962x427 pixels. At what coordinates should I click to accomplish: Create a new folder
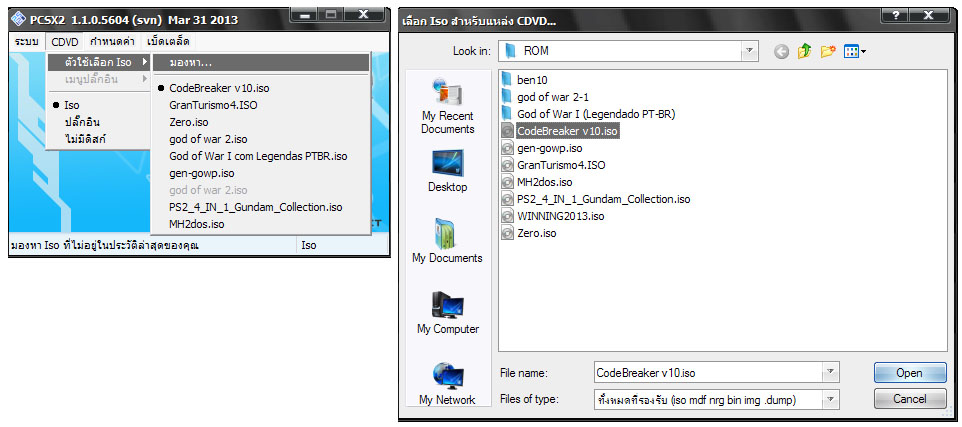coord(828,52)
